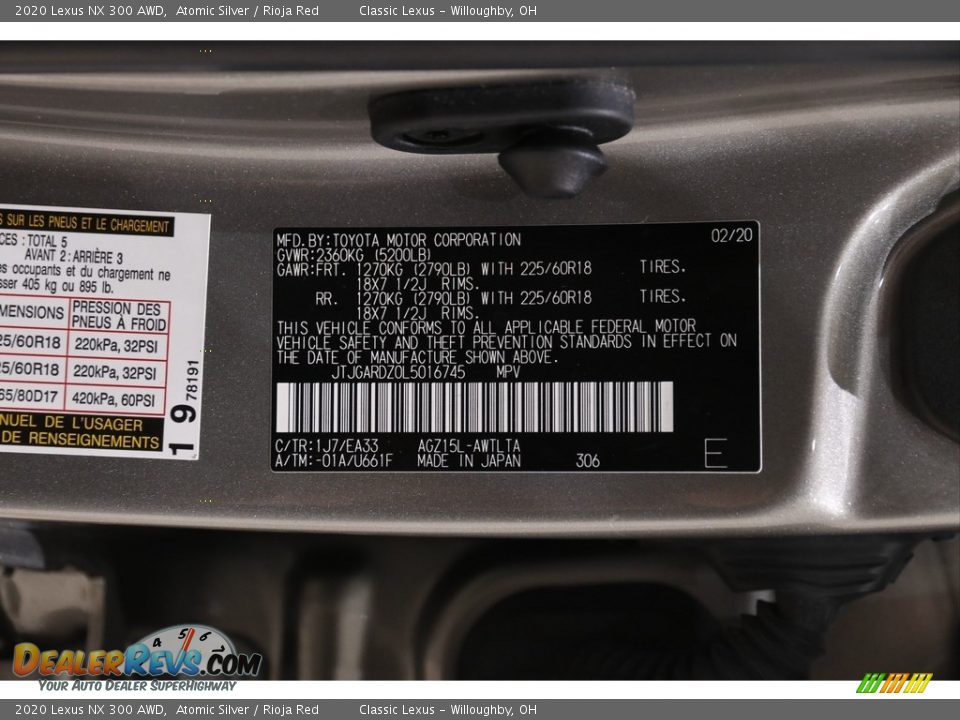960x720 pixels.
Task: Click bottom caption "Atomic Silver / Rioja Red"
Action: 247,710
